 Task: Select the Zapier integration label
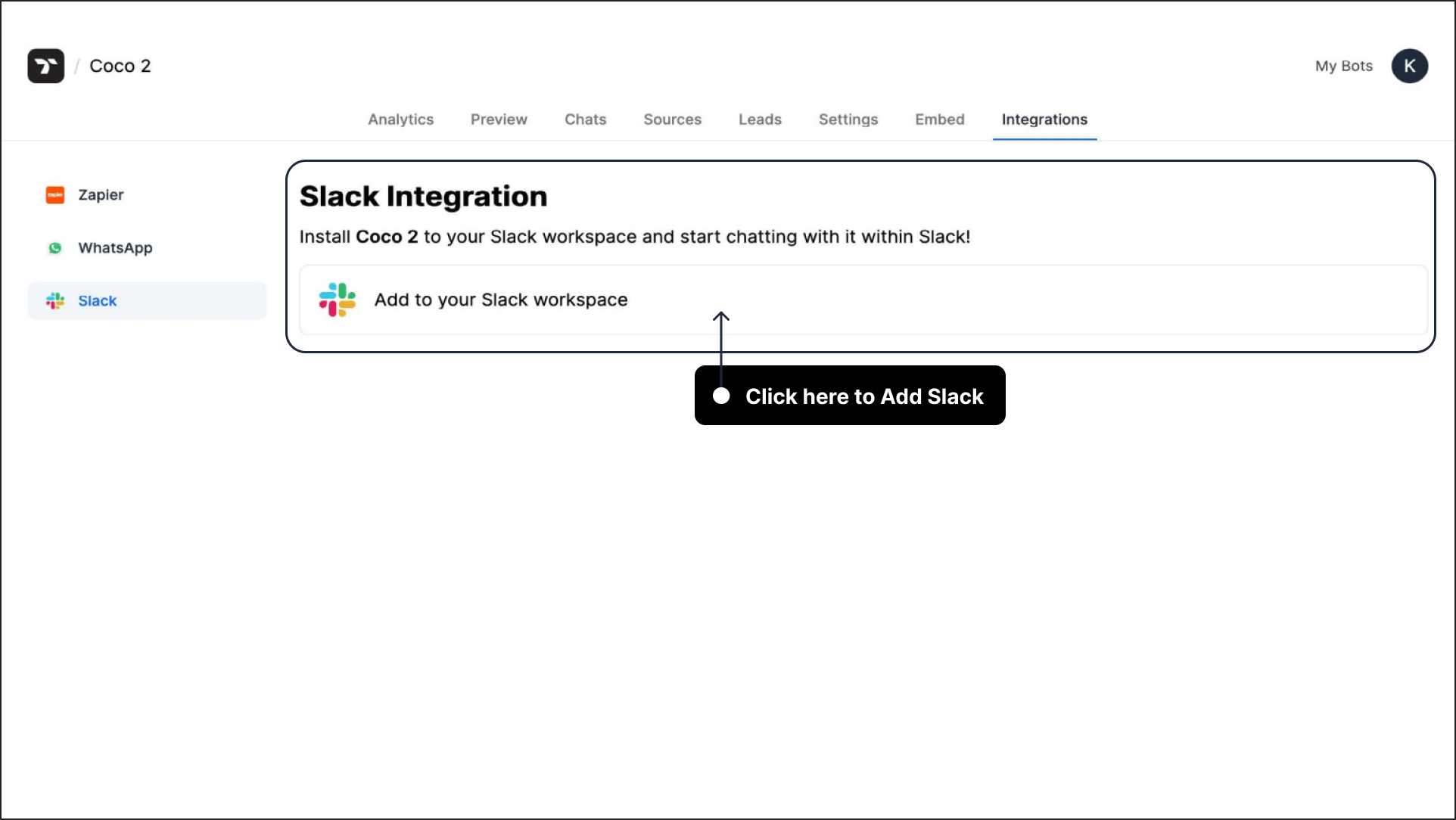click(x=101, y=195)
